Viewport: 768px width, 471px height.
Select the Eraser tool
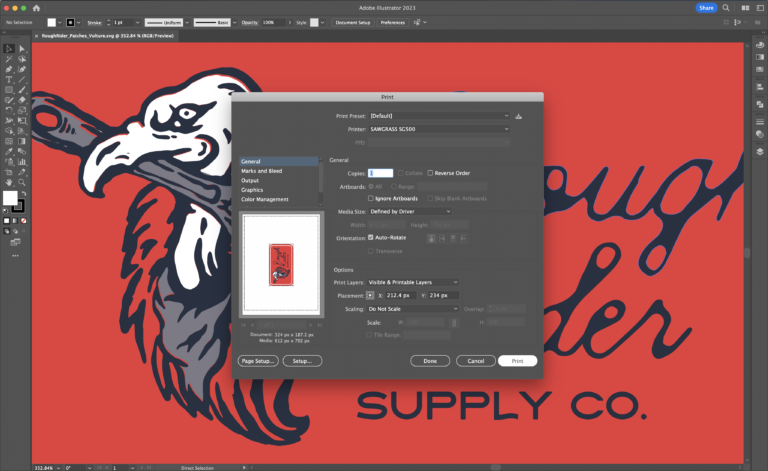coord(22,100)
